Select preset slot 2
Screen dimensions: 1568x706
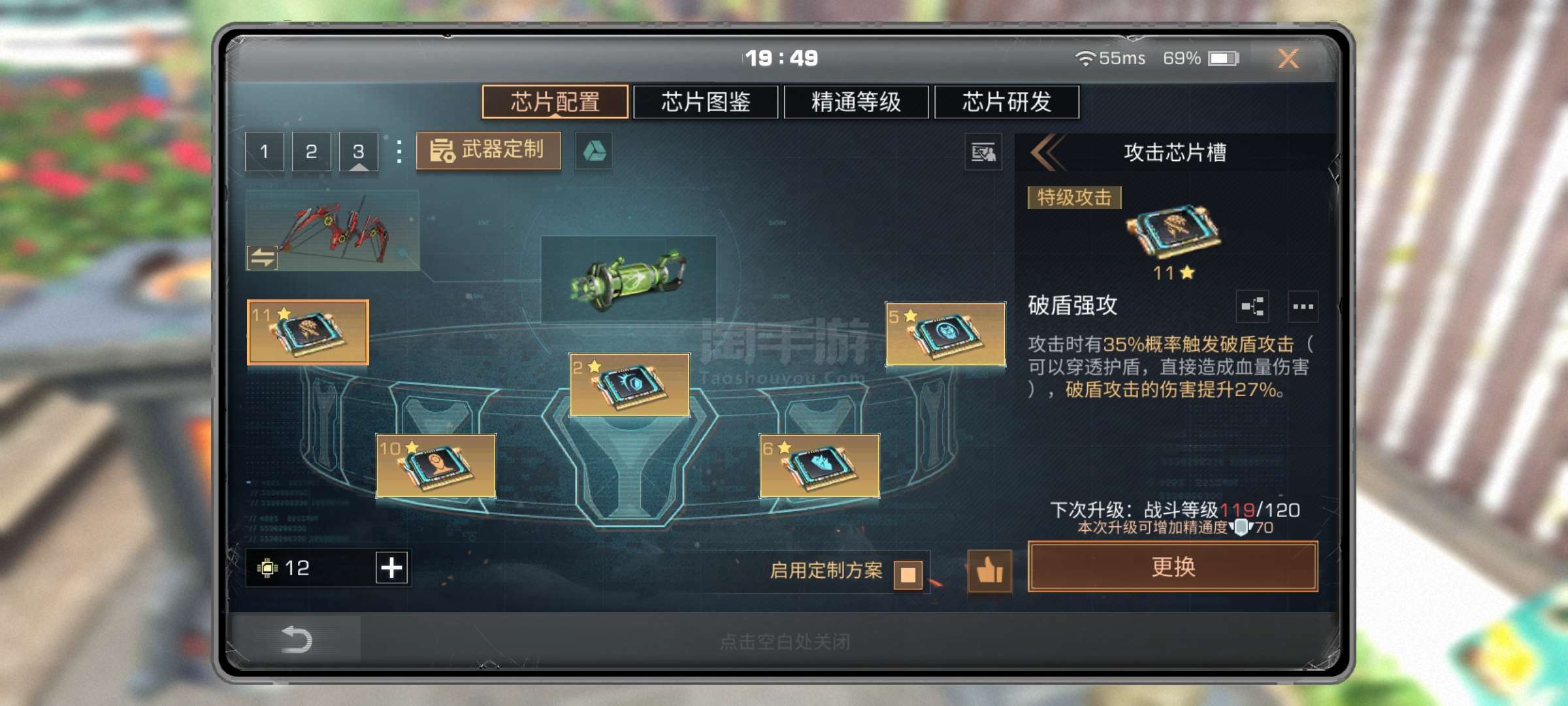[312, 152]
